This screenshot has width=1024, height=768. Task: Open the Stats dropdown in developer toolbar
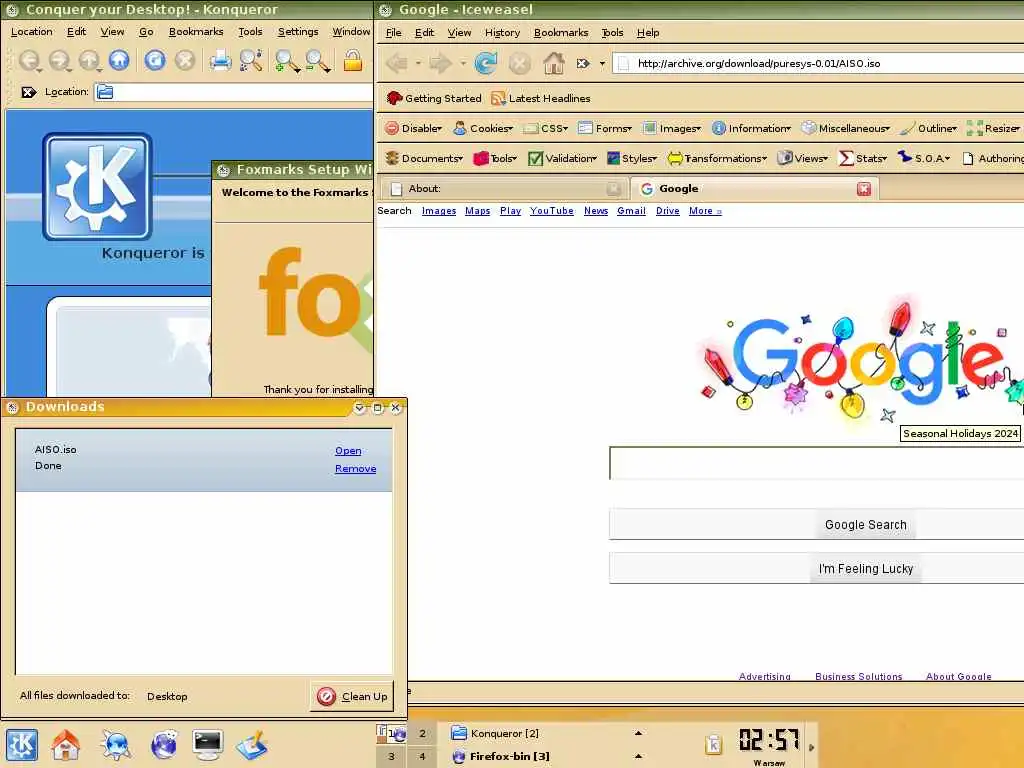(x=863, y=159)
